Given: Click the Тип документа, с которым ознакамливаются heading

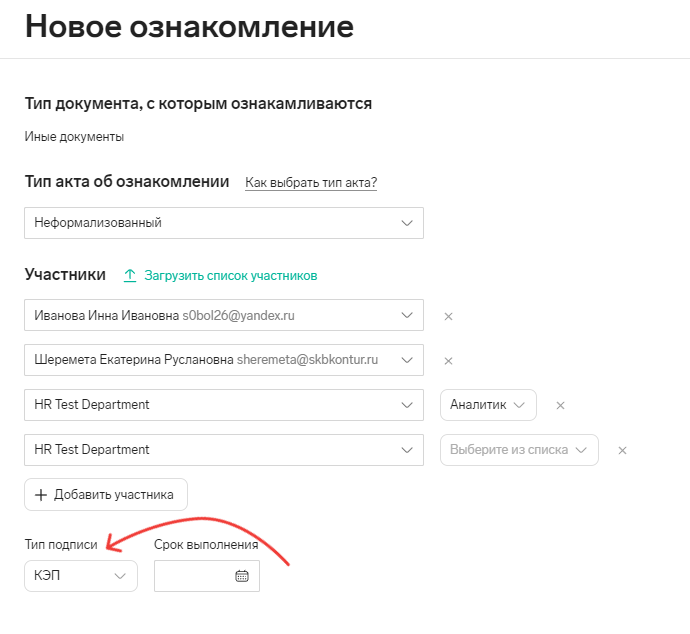Looking at the screenshot, I should point(198,104).
